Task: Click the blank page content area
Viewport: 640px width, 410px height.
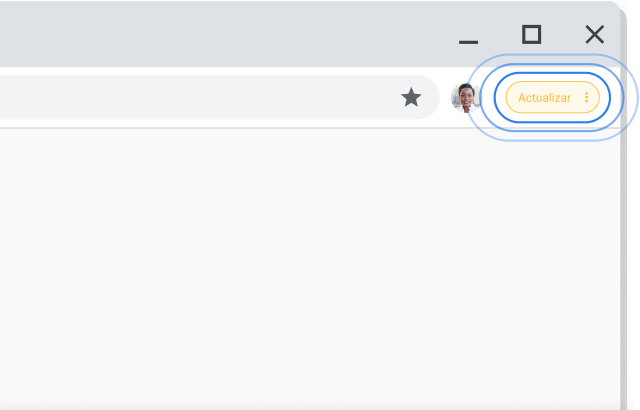Action: point(300,270)
